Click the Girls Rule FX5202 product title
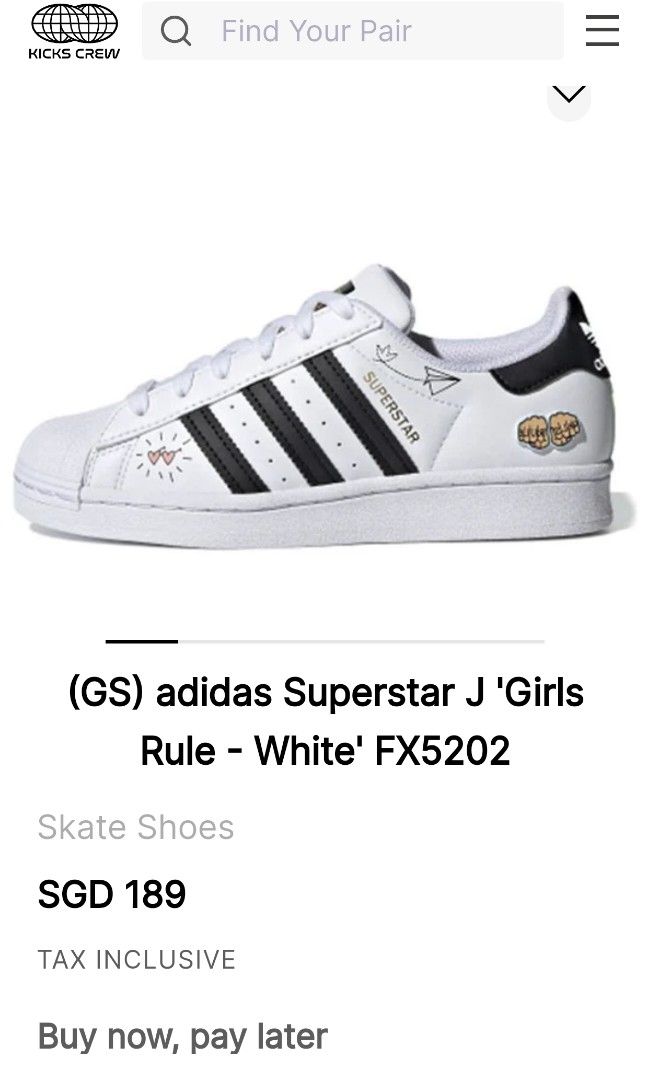 tap(326, 721)
